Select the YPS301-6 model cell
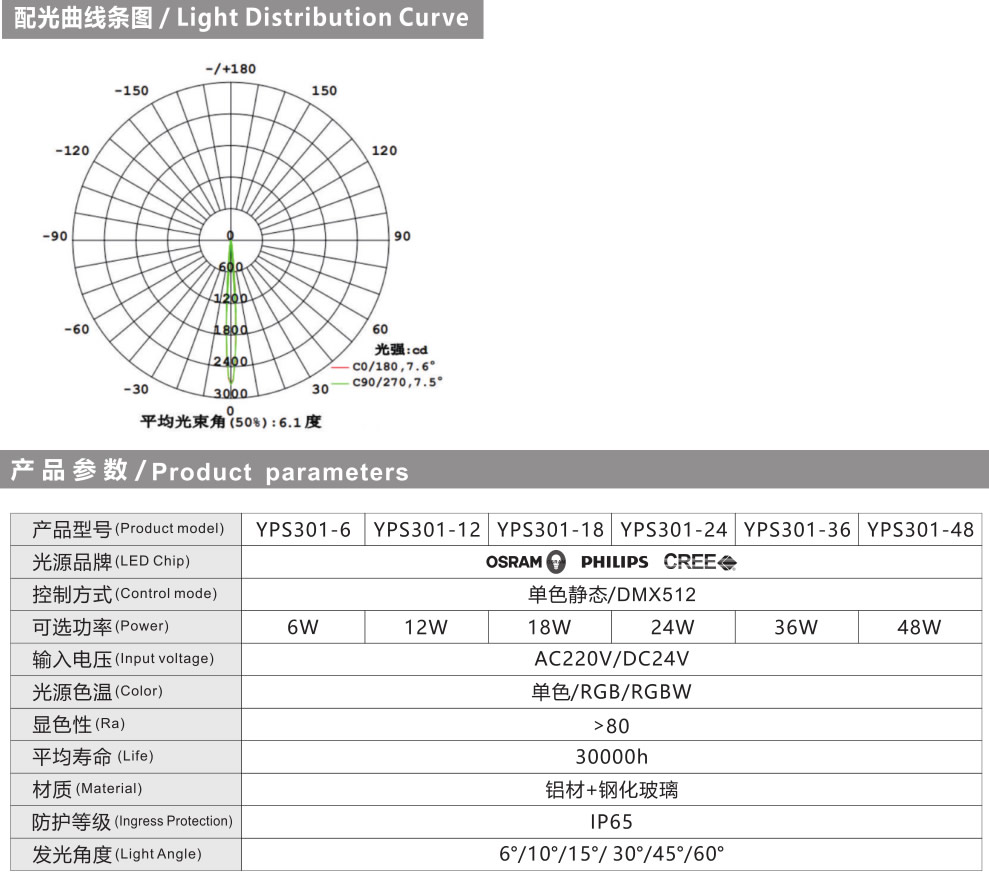Screen dimensions: 989x877 tap(303, 529)
